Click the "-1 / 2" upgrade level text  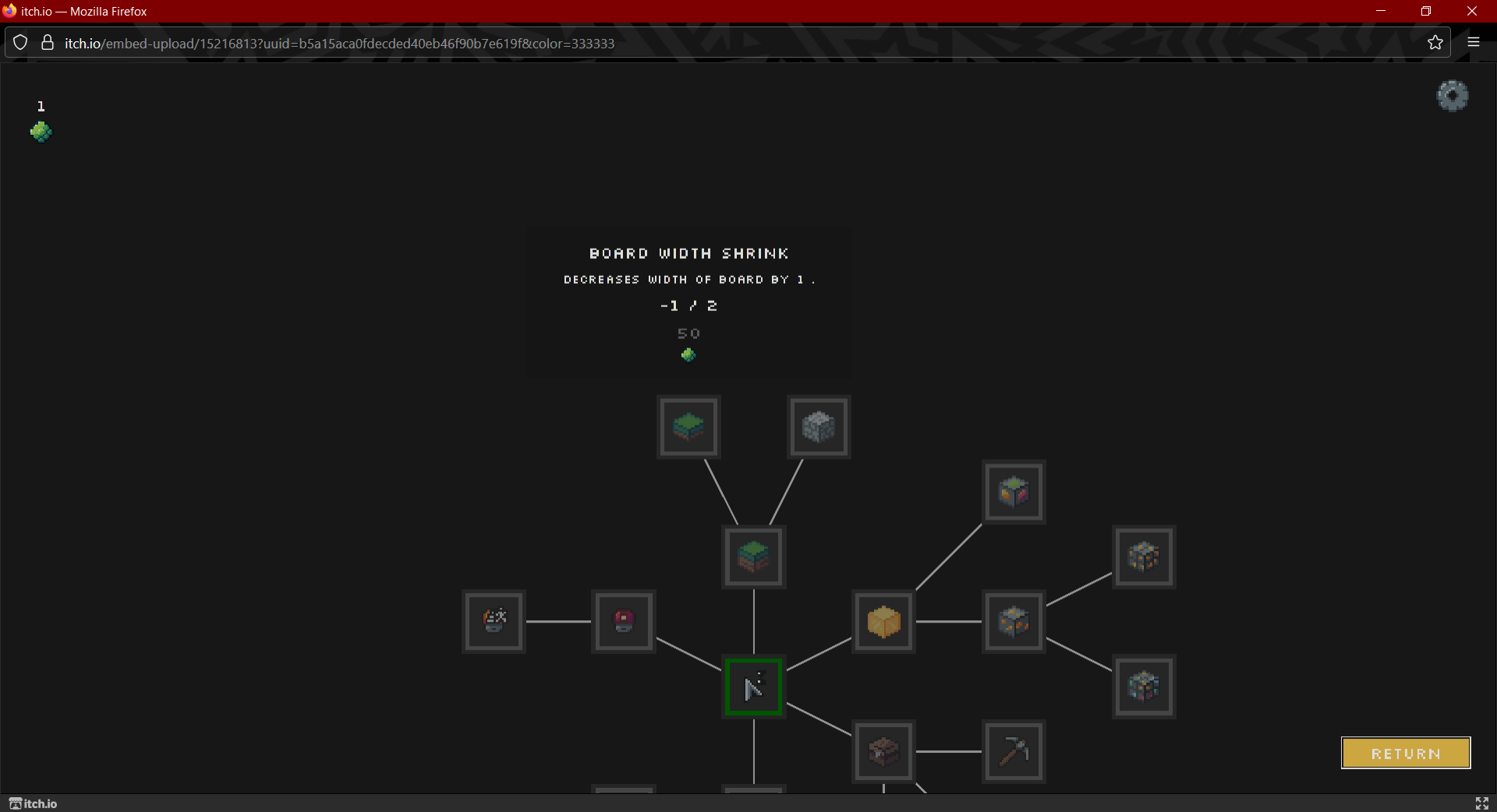click(x=688, y=305)
